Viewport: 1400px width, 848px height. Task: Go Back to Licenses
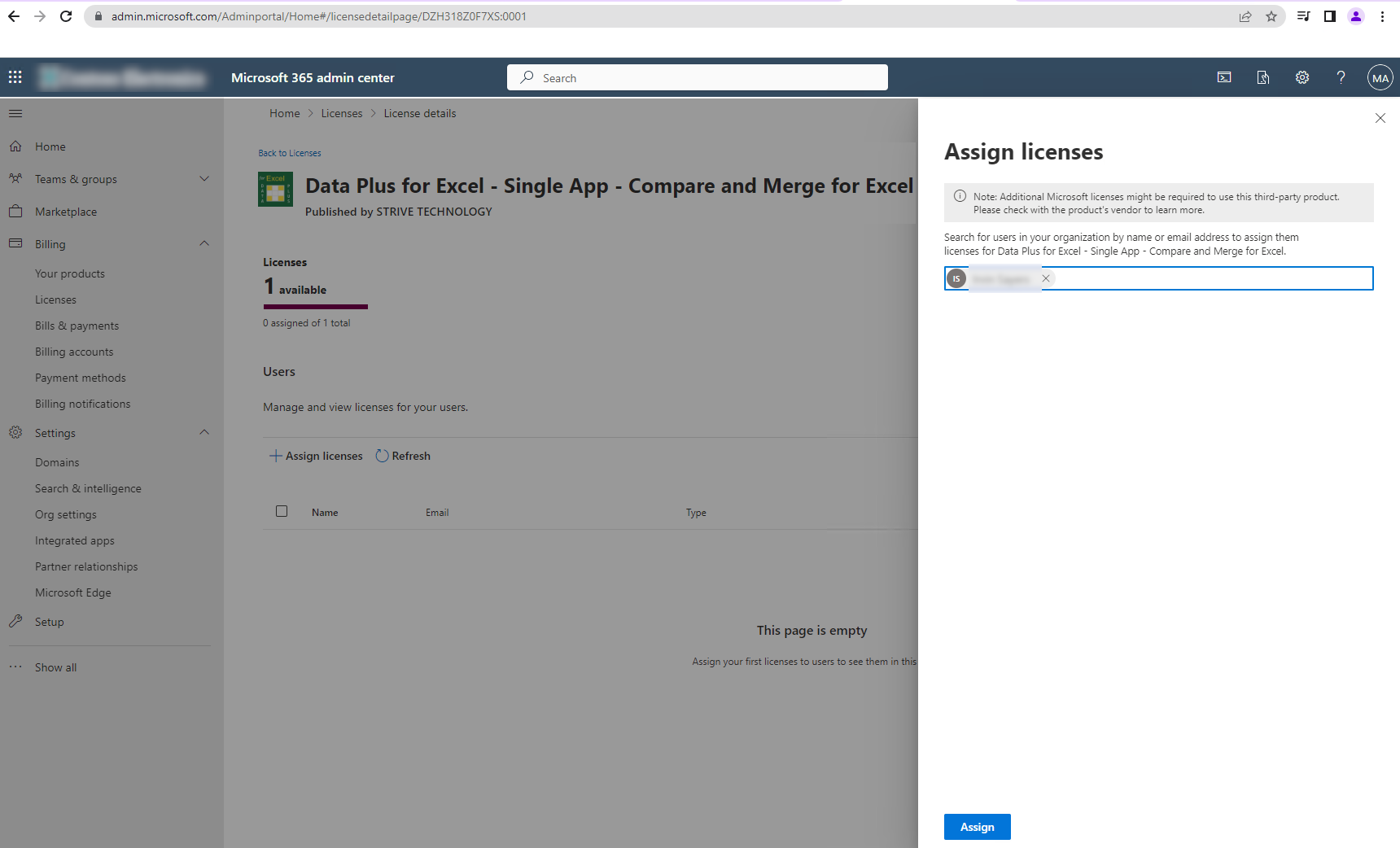click(x=289, y=152)
